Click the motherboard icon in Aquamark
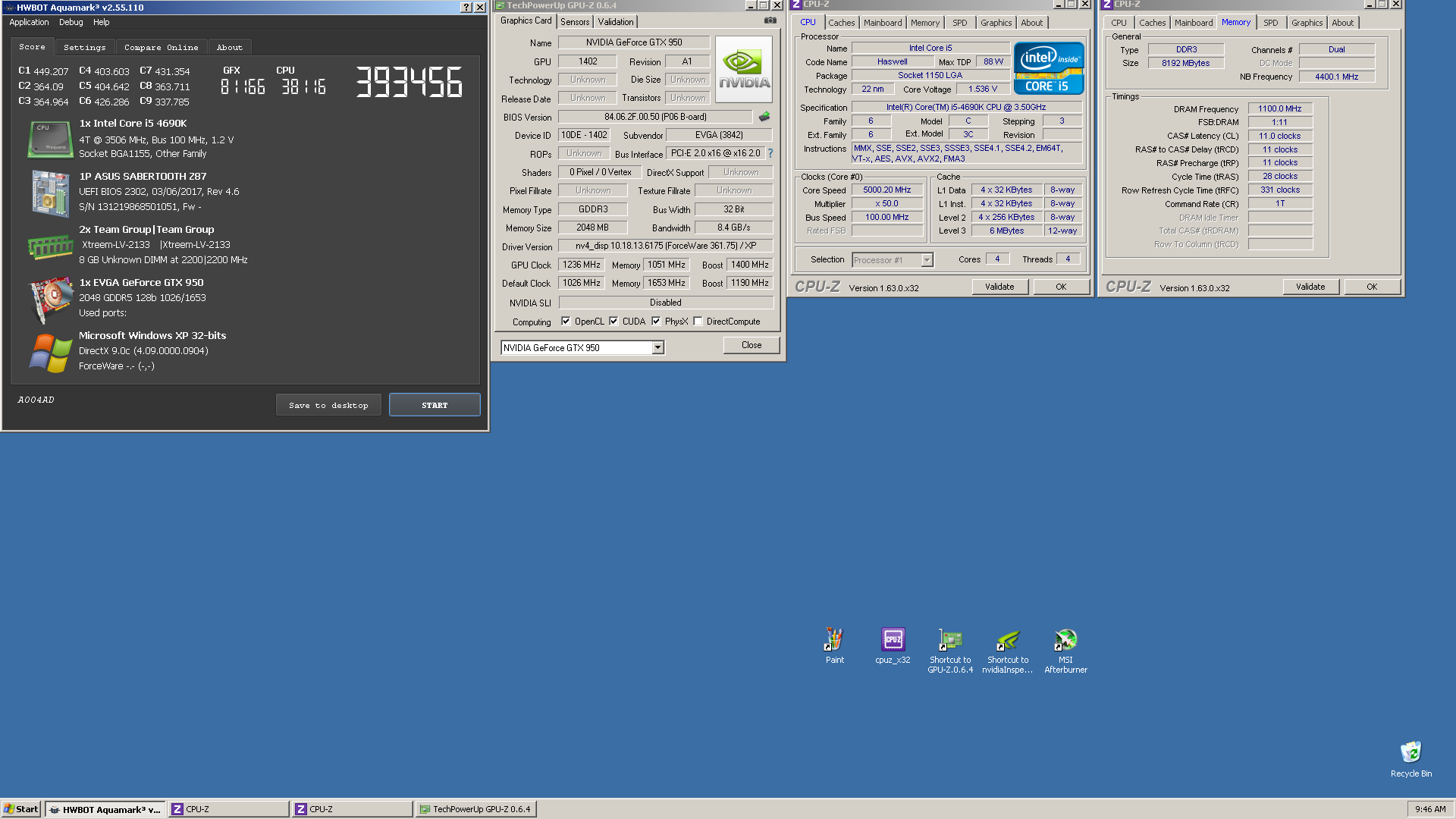 (x=50, y=193)
